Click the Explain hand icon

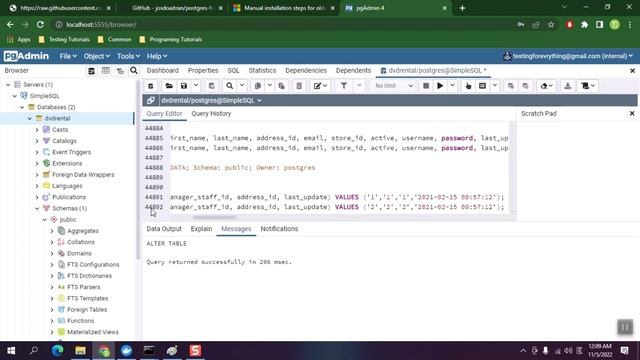pos(468,86)
